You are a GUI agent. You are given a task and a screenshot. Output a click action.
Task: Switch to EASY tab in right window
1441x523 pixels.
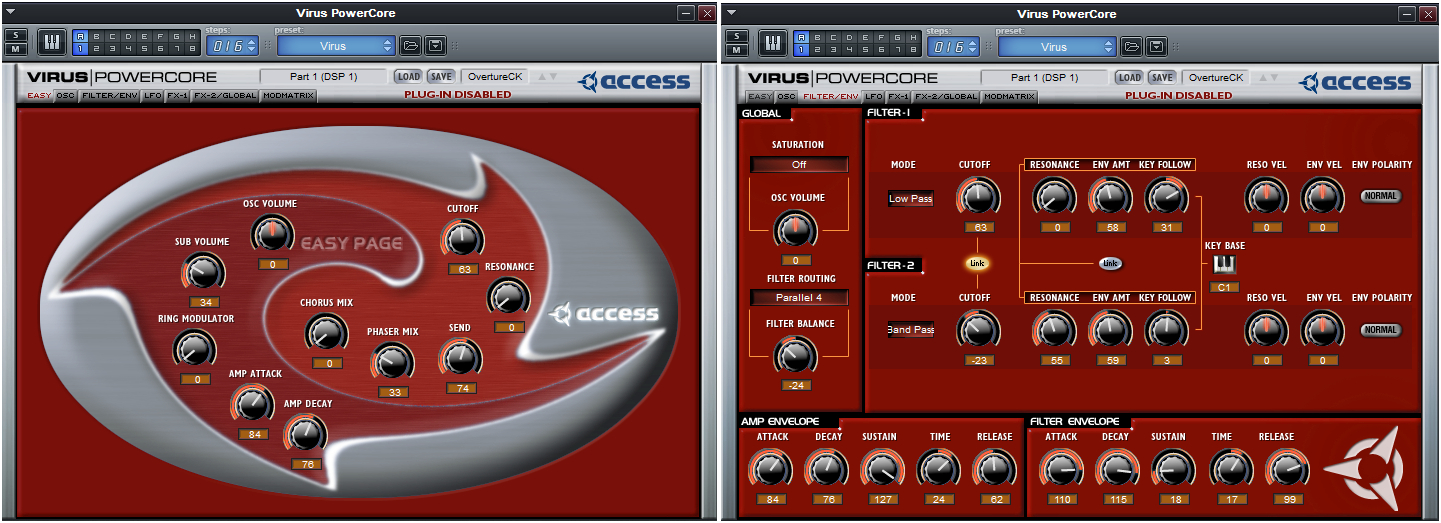[x=759, y=96]
